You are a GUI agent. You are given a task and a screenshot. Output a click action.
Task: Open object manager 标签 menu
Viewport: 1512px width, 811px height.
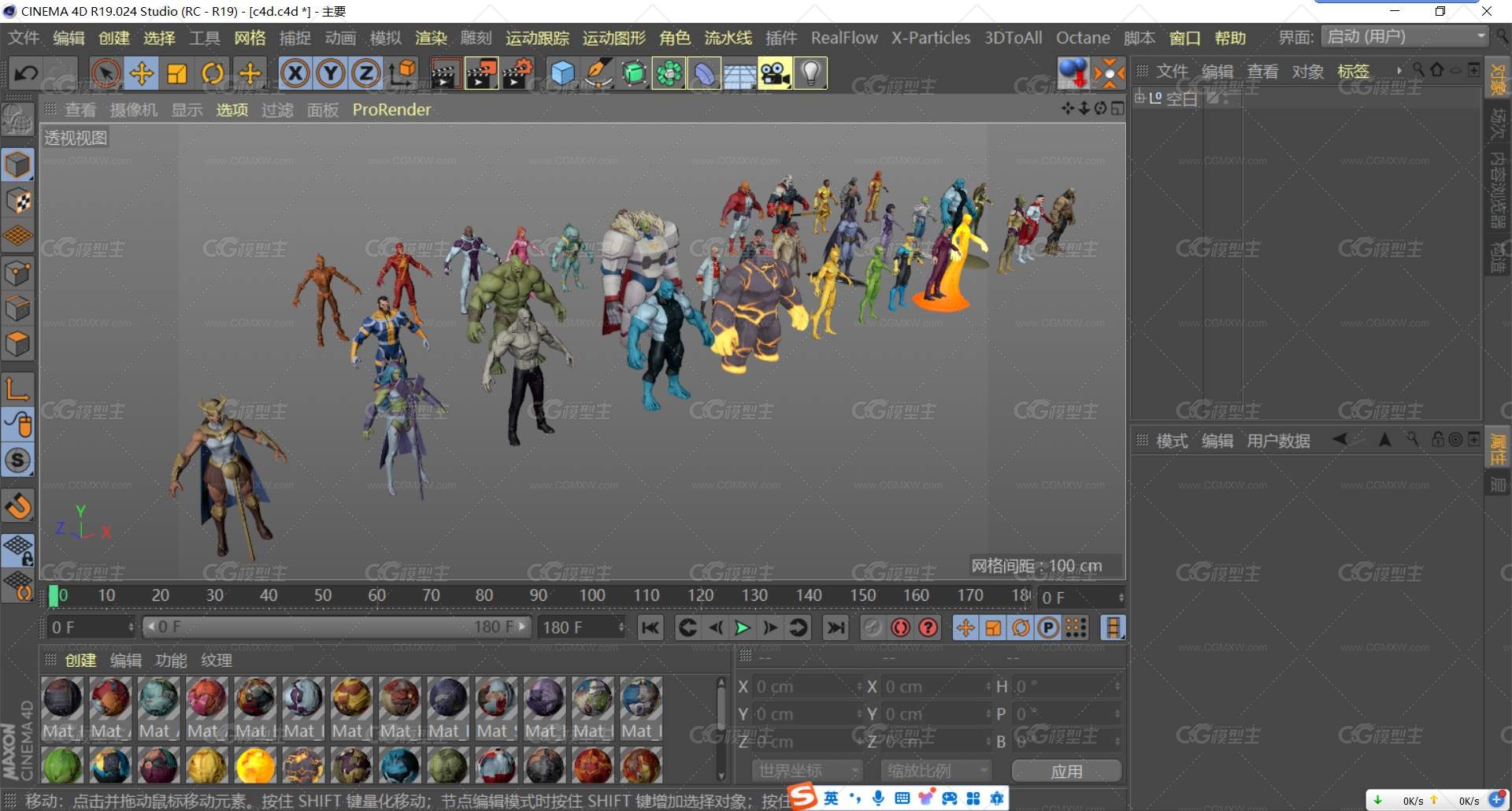(1353, 72)
